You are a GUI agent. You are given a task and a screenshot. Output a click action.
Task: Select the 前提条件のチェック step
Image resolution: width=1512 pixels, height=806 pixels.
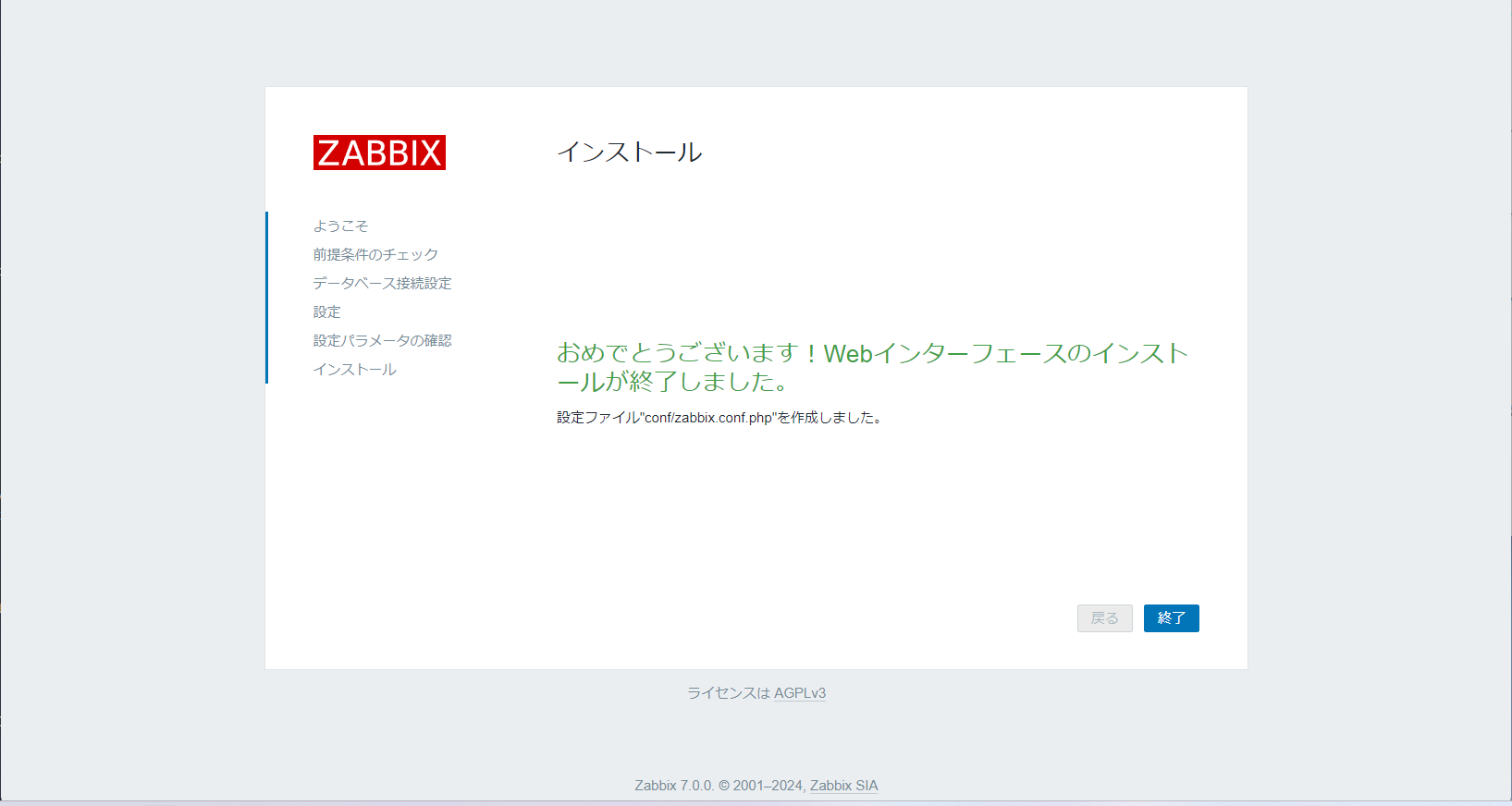coord(375,254)
